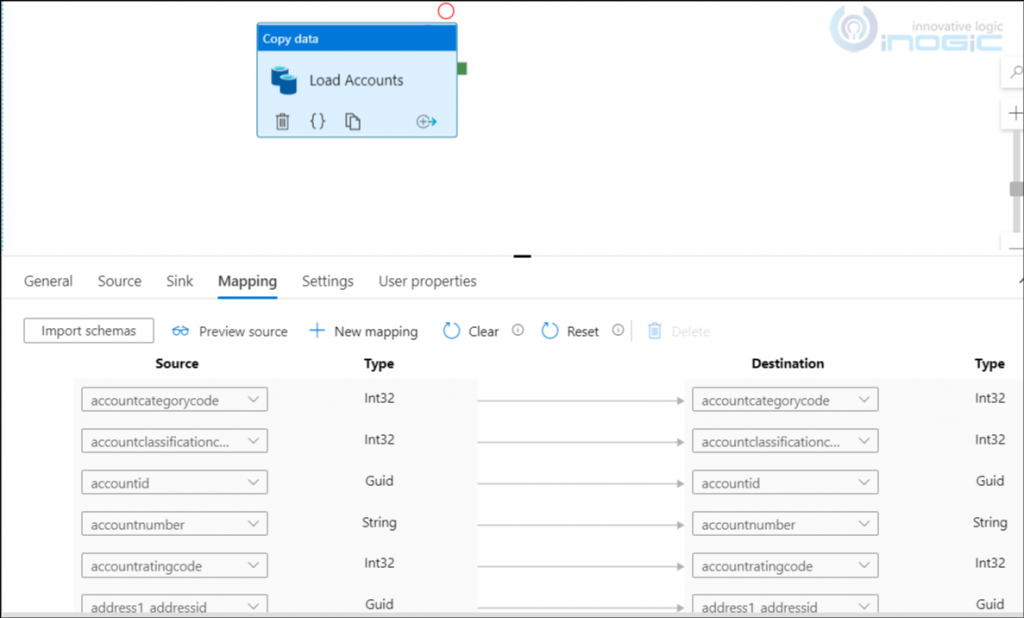Open code view with the curly braces icon
Viewport: 1024px width, 618px height.
click(318, 121)
